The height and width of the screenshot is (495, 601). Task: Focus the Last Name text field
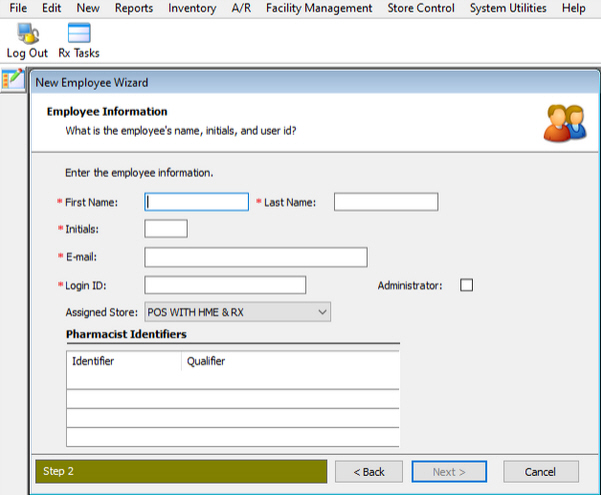tap(386, 202)
